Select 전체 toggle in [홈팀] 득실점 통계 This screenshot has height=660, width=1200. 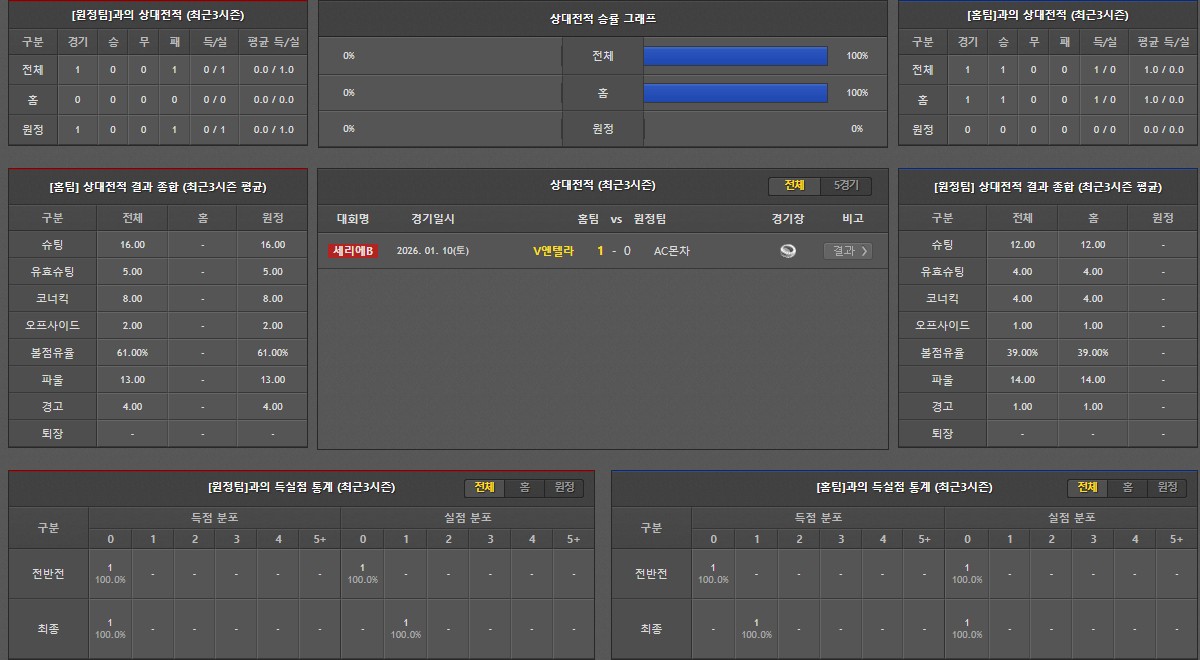point(1087,487)
